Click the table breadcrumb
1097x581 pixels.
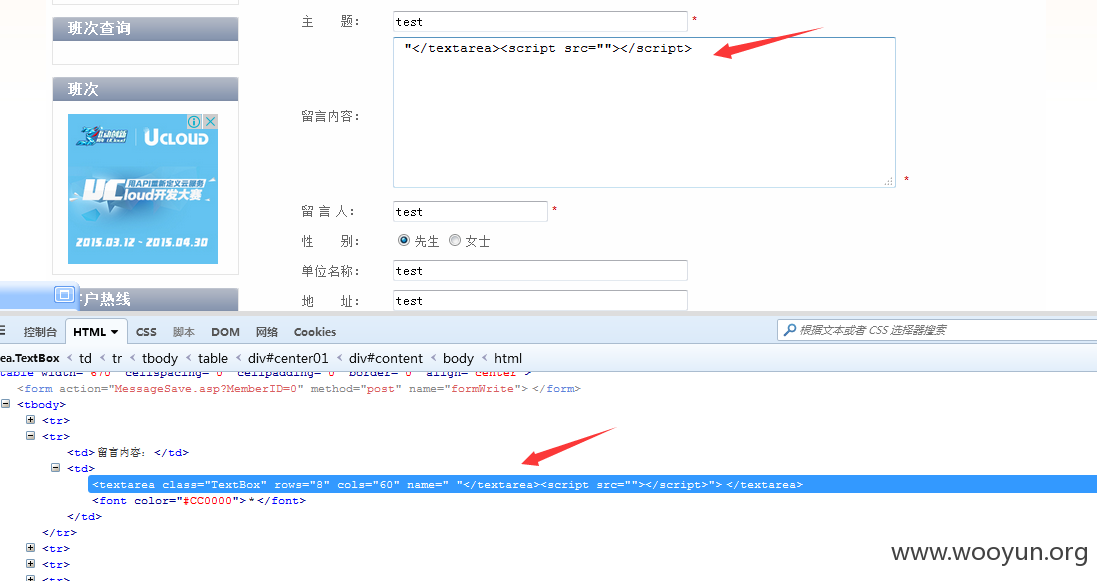[213, 358]
